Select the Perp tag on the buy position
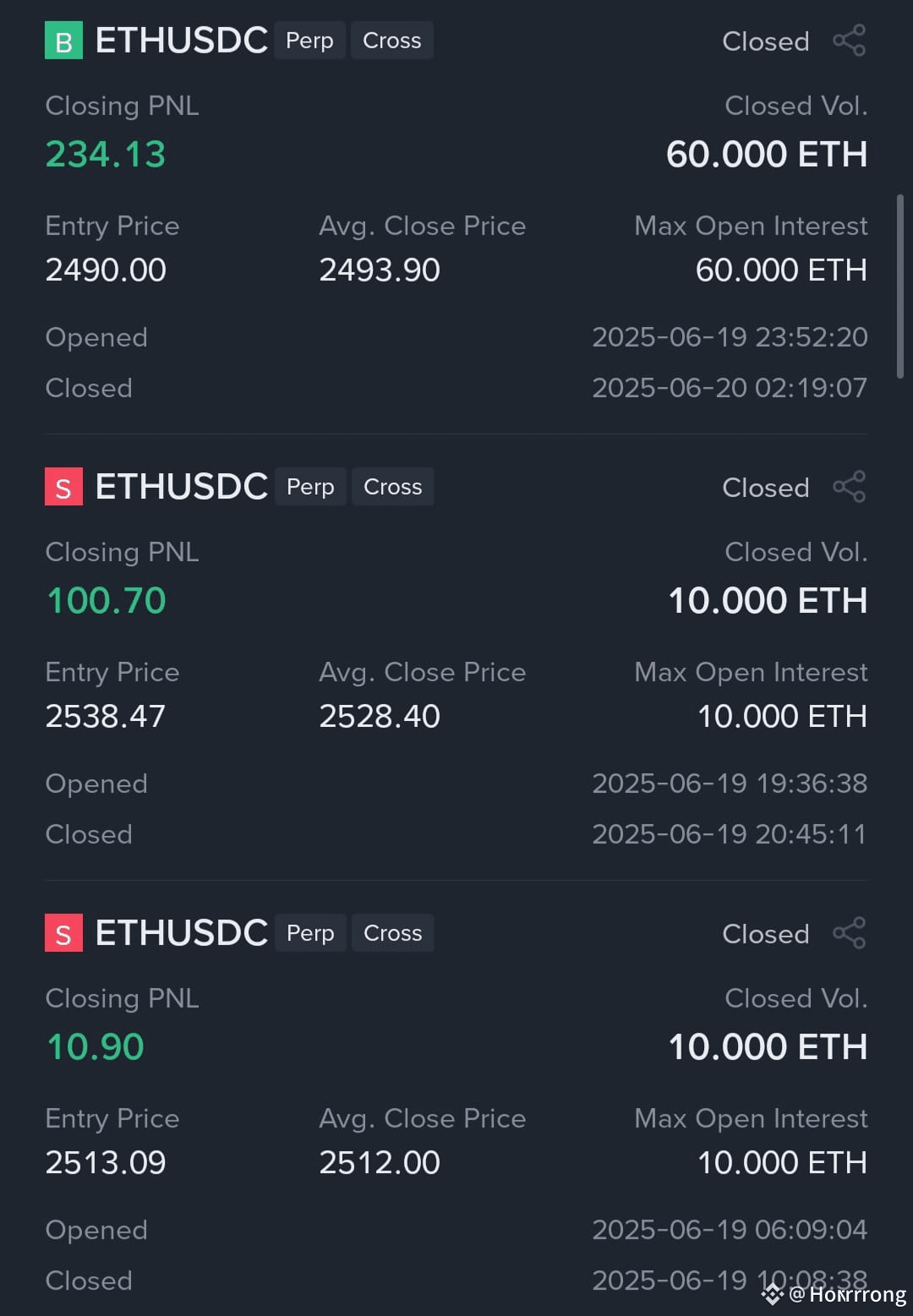This screenshot has height=1316, width=913. [x=309, y=41]
